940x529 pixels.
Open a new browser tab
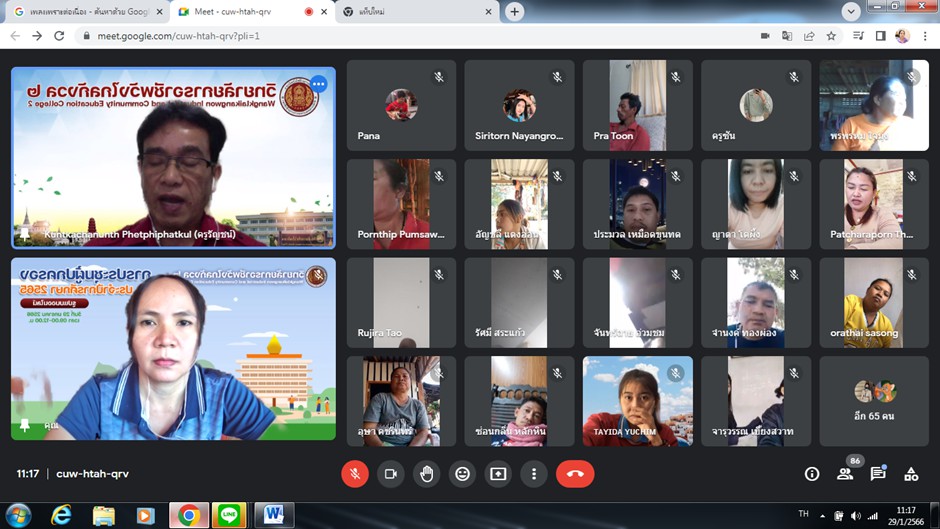(x=514, y=11)
